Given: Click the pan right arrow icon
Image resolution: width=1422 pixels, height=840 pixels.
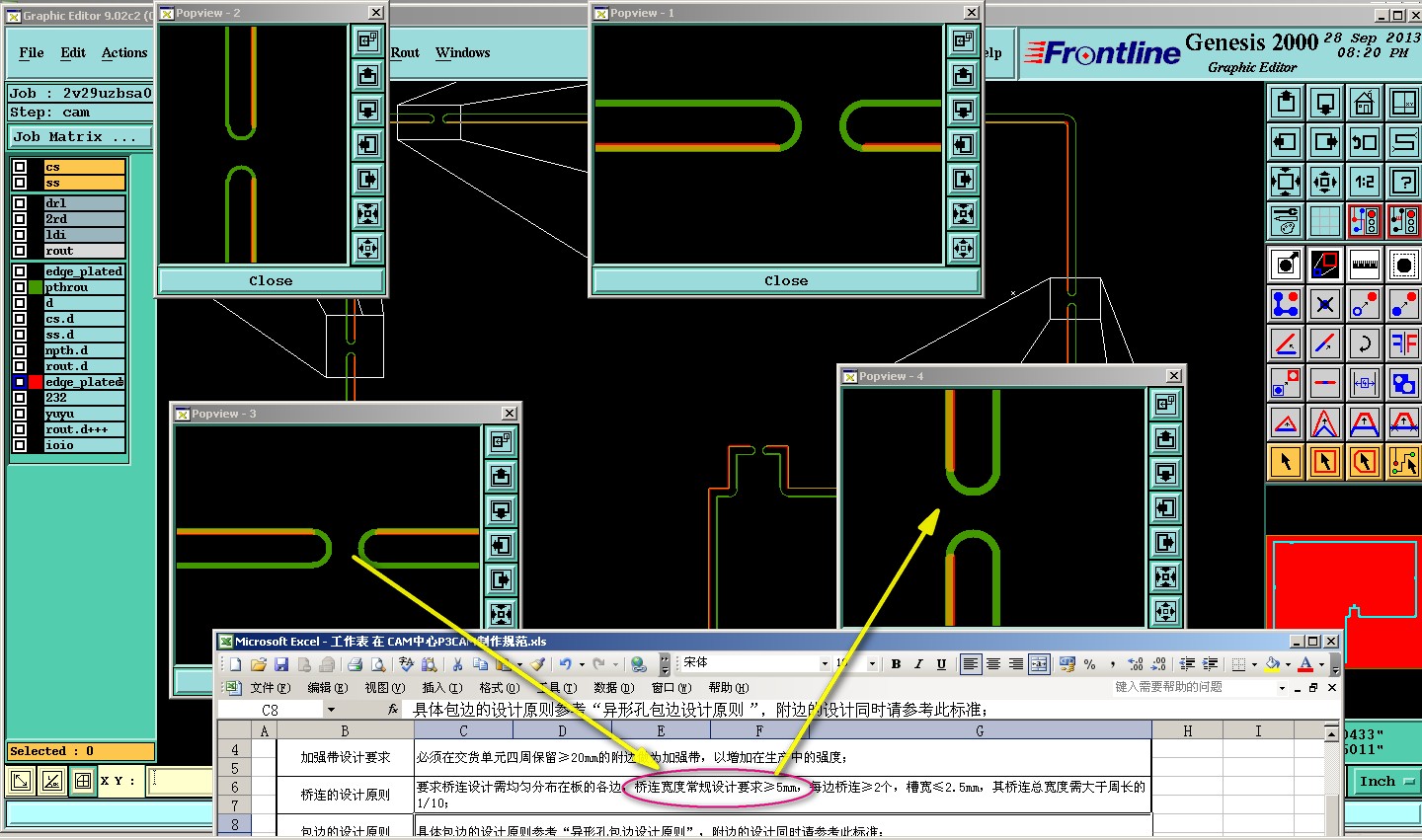Looking at the screenshot, I should pos(1325,142).
